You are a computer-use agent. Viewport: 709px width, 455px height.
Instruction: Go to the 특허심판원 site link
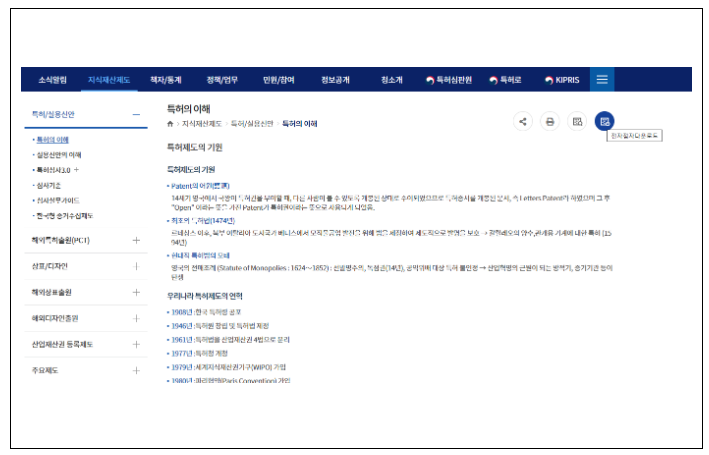pos(449,80)
